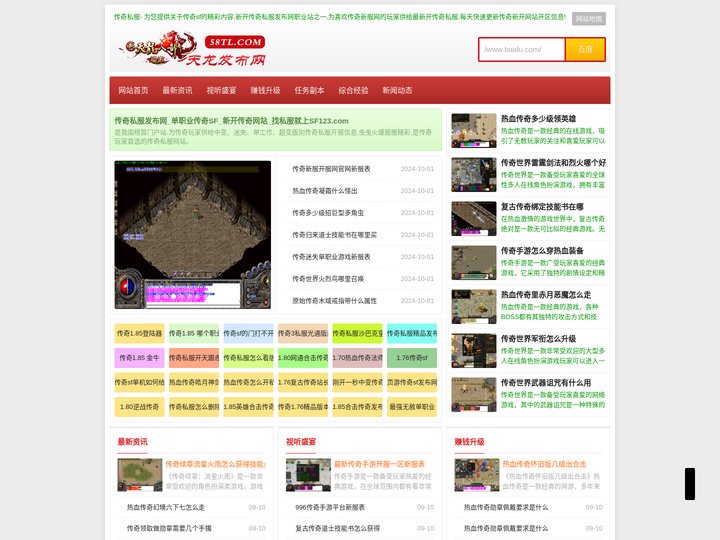Image resolution: width=720 pixels, height=540 pixels.
Task: Click the 1.70热血传奇法师 tag
Action: click(x=357, y=358)
